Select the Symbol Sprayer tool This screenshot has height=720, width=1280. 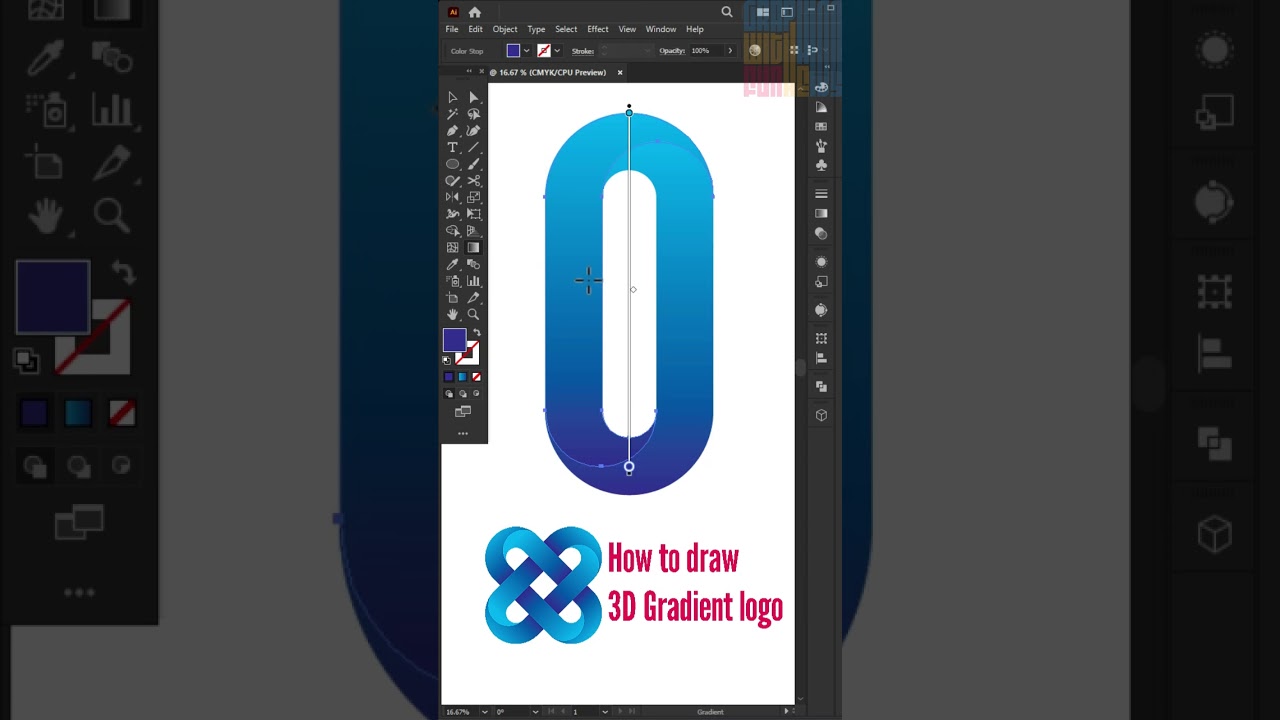pos(452,281)
